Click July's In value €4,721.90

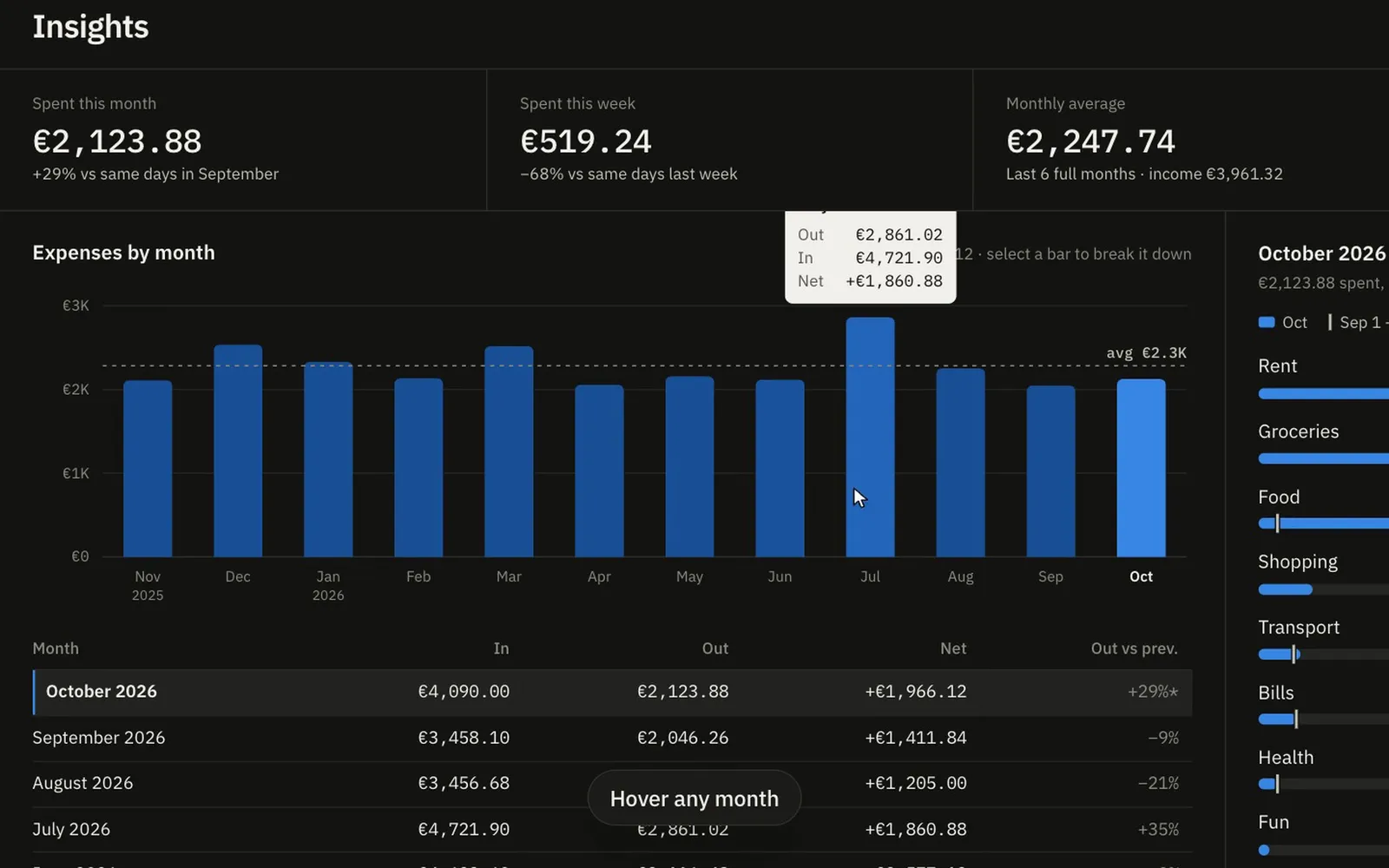464,830
